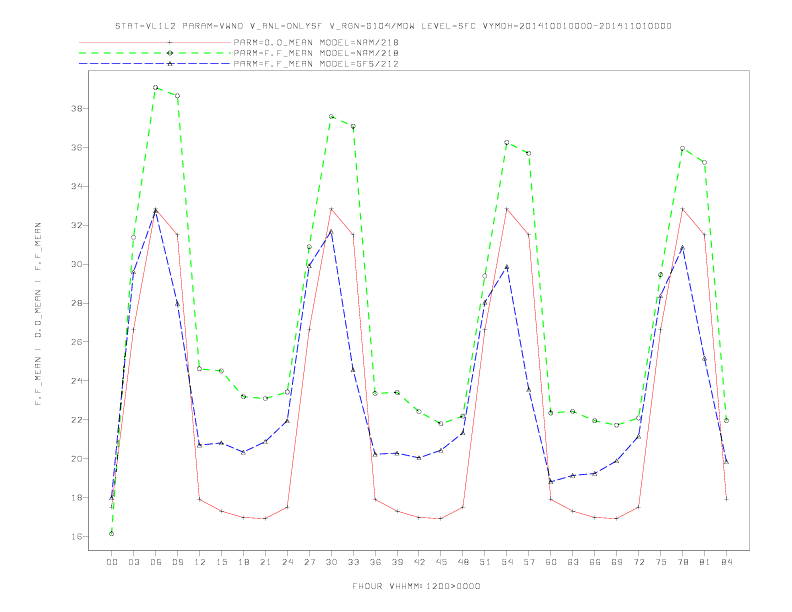Image resolution: width=792 pixels, height=612 pixels.
Task: Click the chart title starting with STAT=VL1L2
Action: point(393,26)
